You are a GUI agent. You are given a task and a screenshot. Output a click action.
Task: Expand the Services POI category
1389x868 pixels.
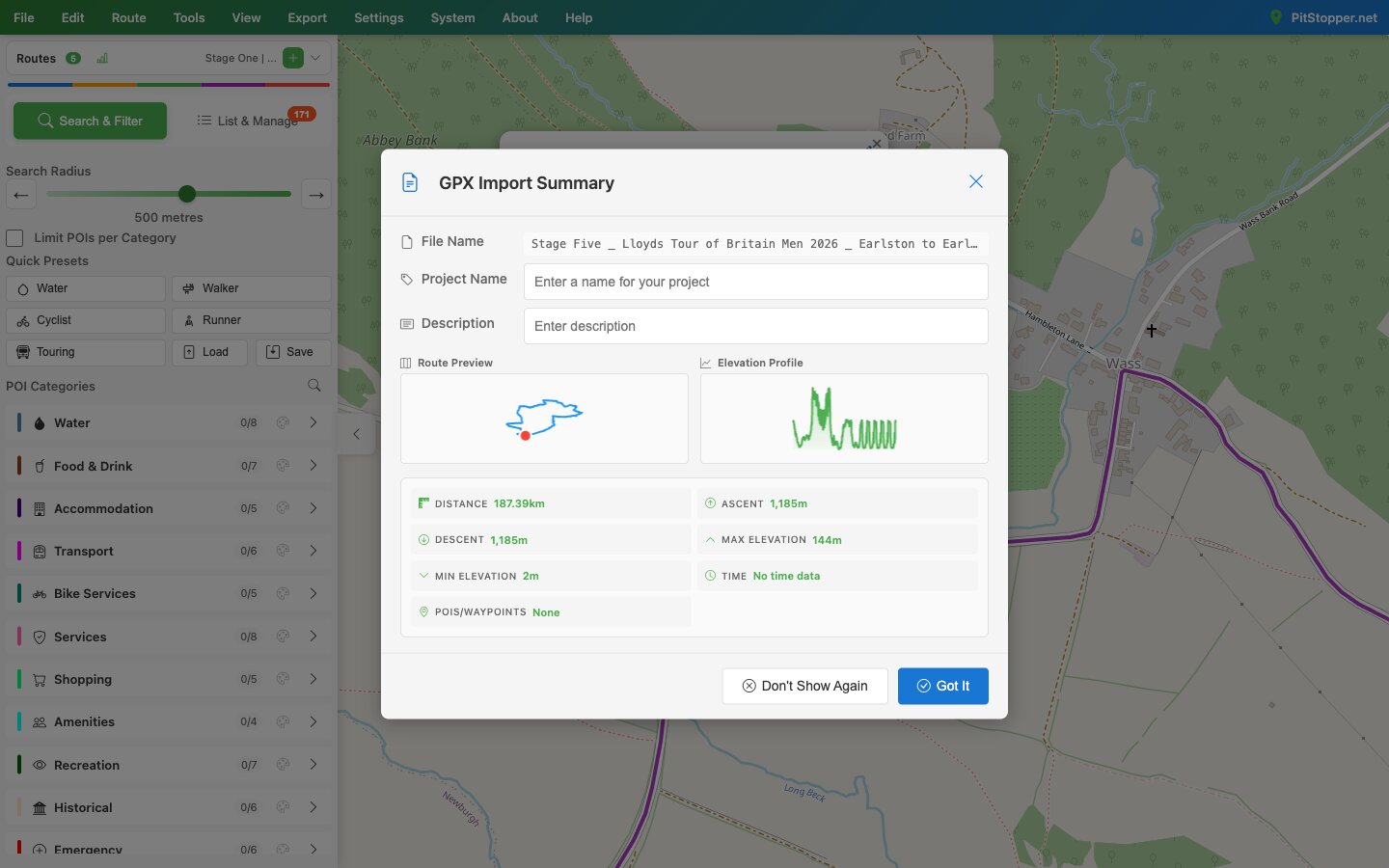tap(313, 637)
